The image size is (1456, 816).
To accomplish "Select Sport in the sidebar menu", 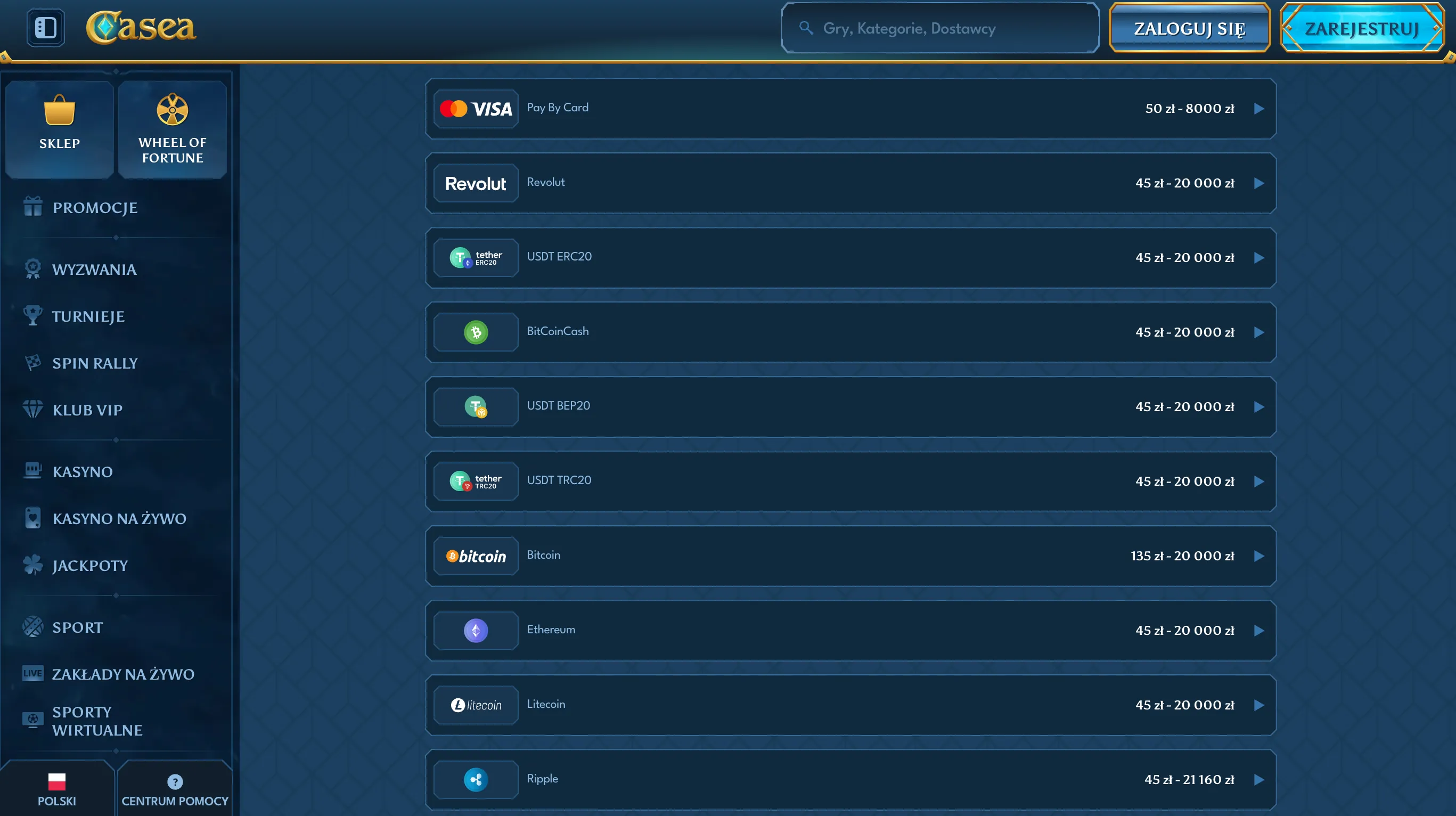I will pyautogui.click(x=77, y=627).
